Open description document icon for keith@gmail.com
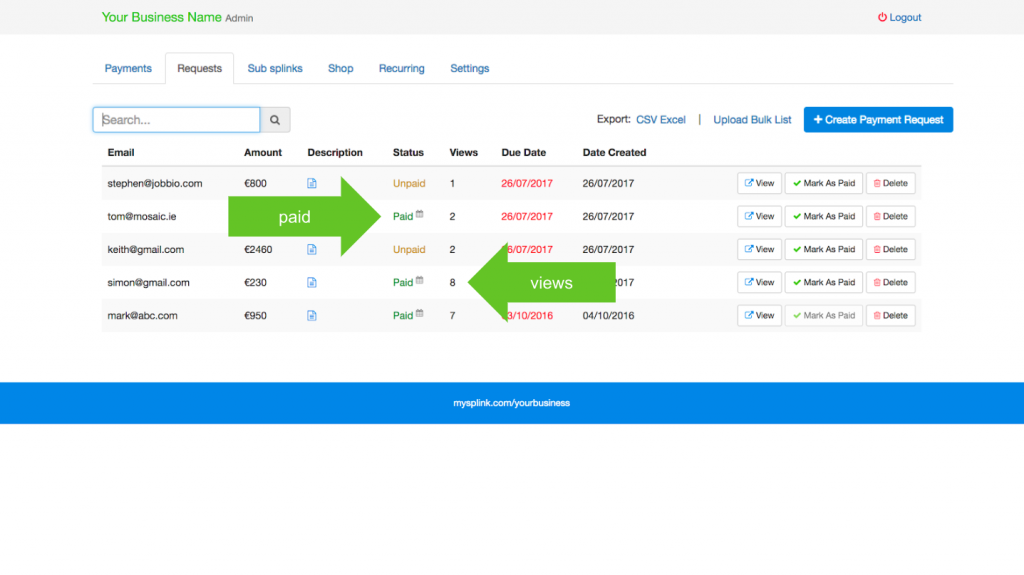Image resolution: width=1024 pixels, height=575 pixels. click(x=312, y=249)
